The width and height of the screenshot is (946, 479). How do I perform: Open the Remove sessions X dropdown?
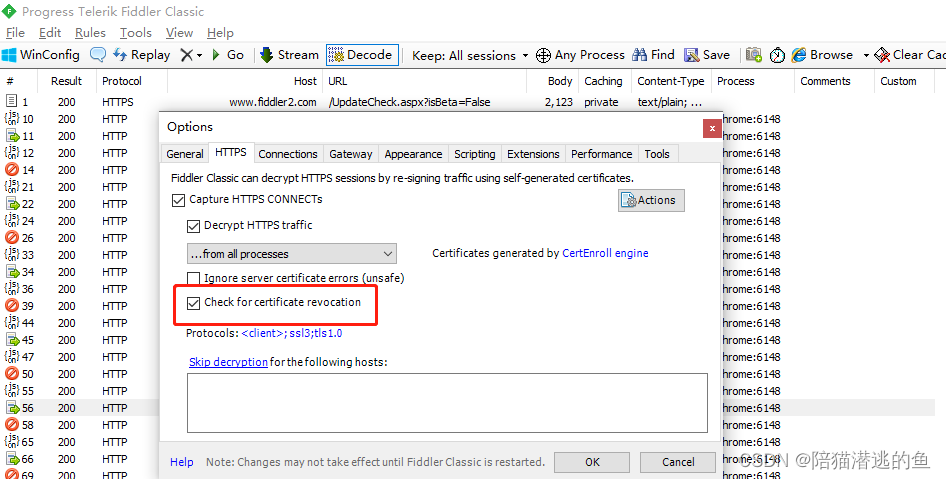coord(191,55)
